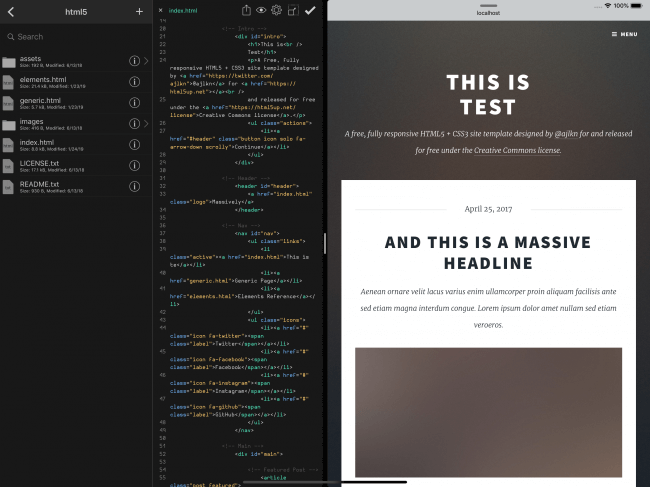This screenshot has height=487, width=650.
Task: Open info for the images folder
Action: point(134,124)
